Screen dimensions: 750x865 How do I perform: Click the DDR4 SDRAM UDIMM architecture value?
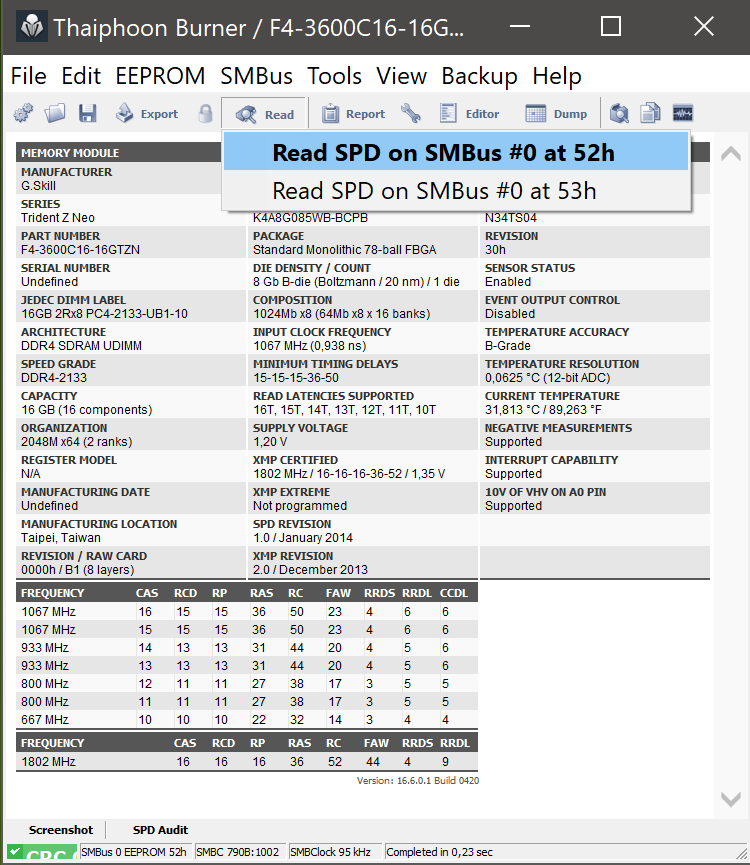(x=82, y=346)
